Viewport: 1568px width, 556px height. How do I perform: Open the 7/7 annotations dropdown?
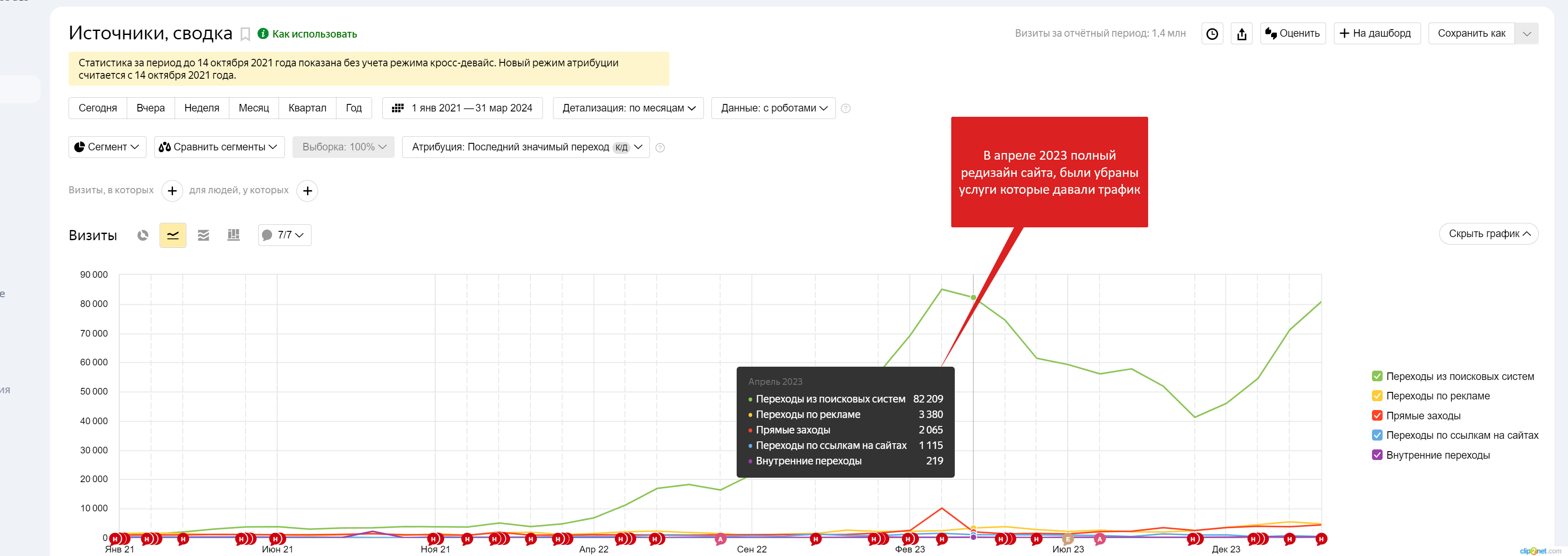[284, 235]
